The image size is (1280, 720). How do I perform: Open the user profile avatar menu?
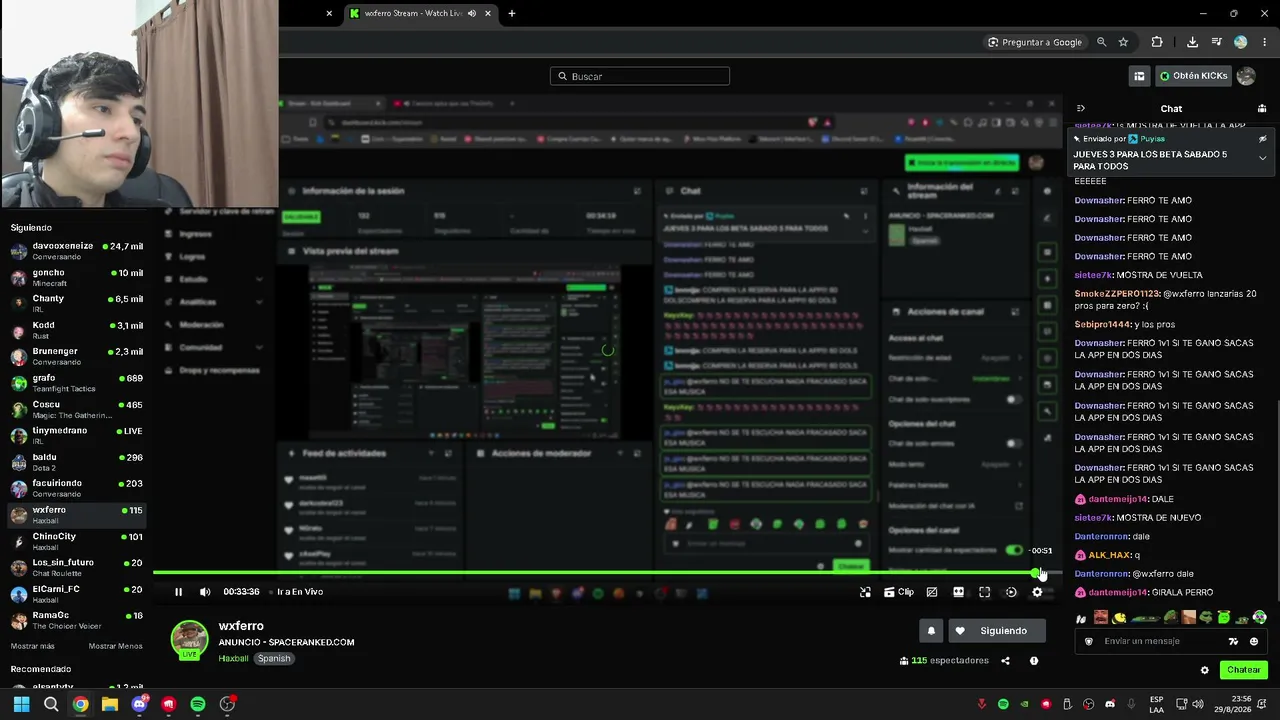coord(1246,76)
